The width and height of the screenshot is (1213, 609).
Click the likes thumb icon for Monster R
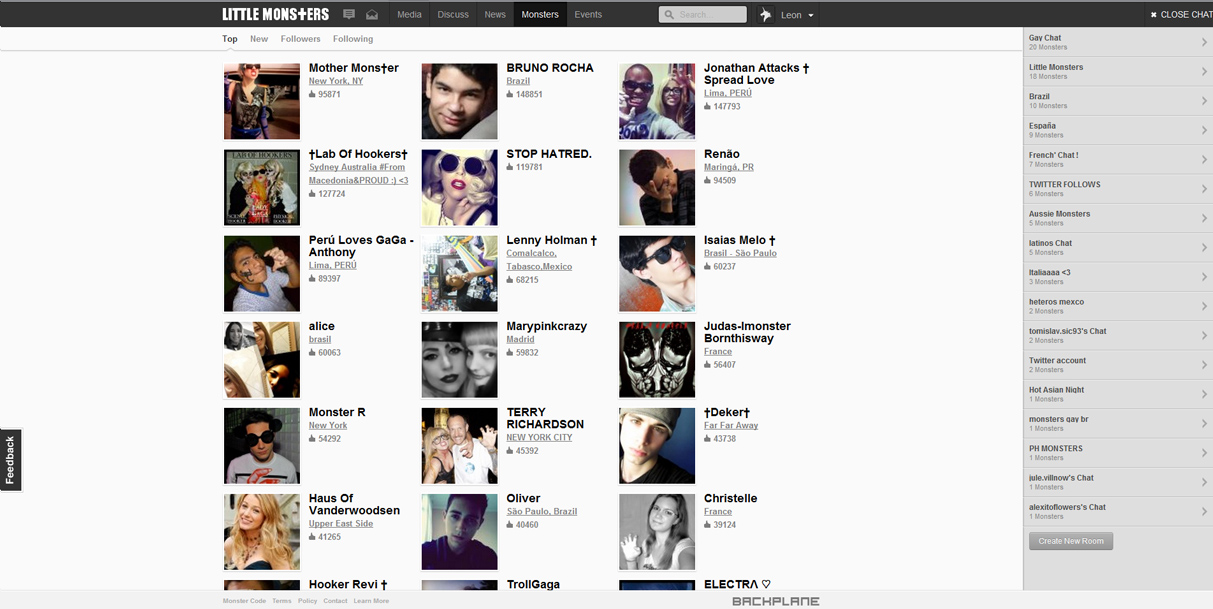312,438
